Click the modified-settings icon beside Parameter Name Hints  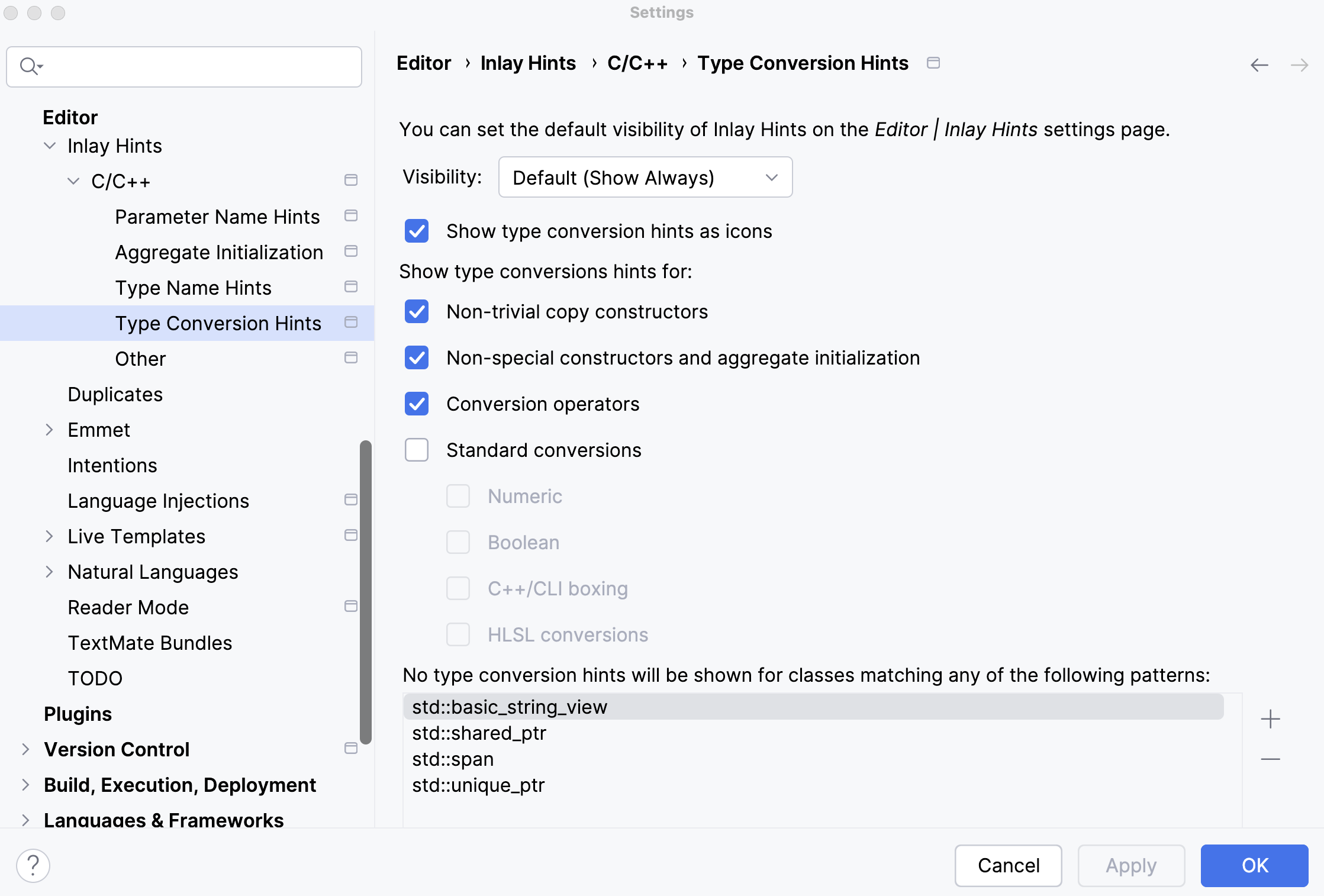click(x=350, y=216)
